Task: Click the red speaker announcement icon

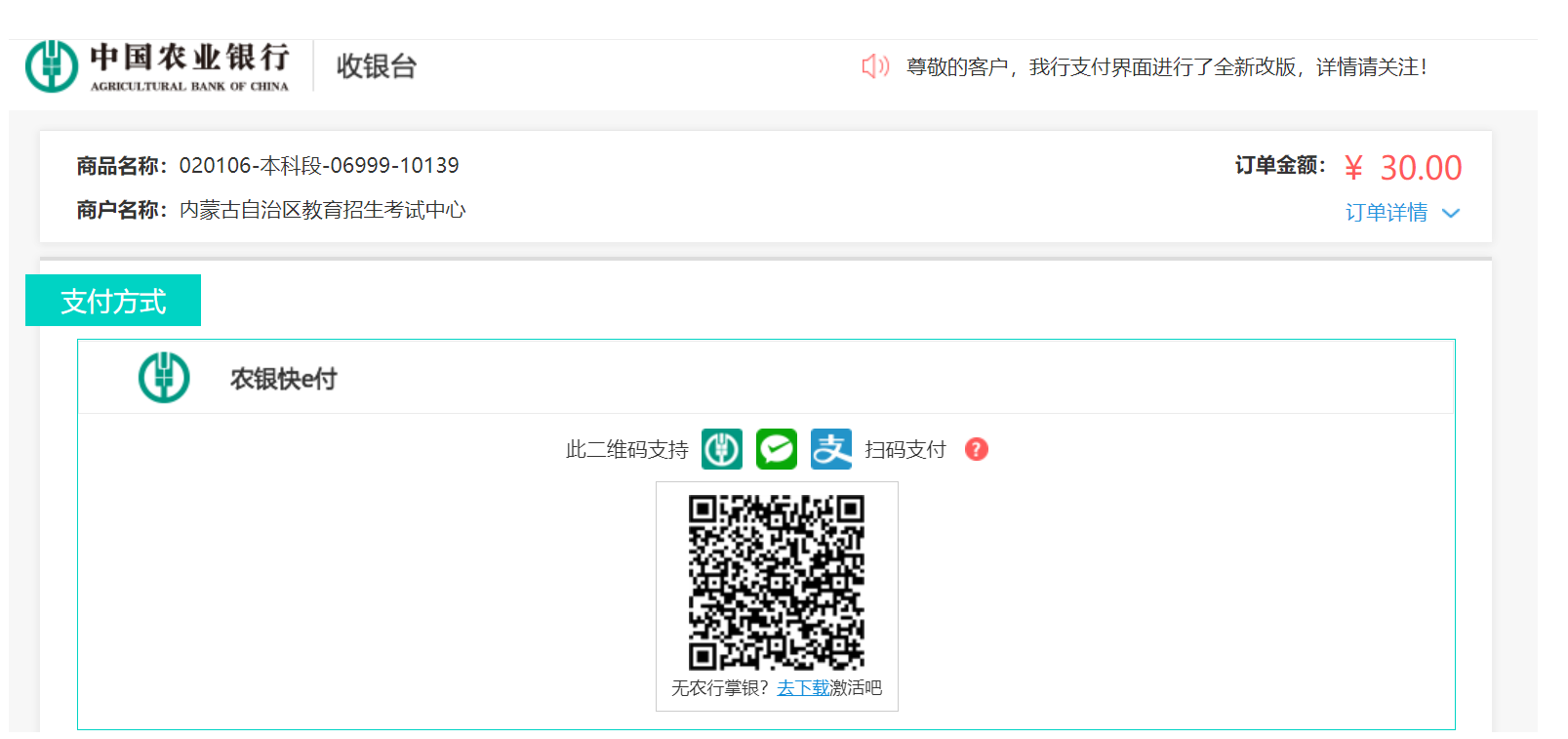Action: (x=874, y=66)
